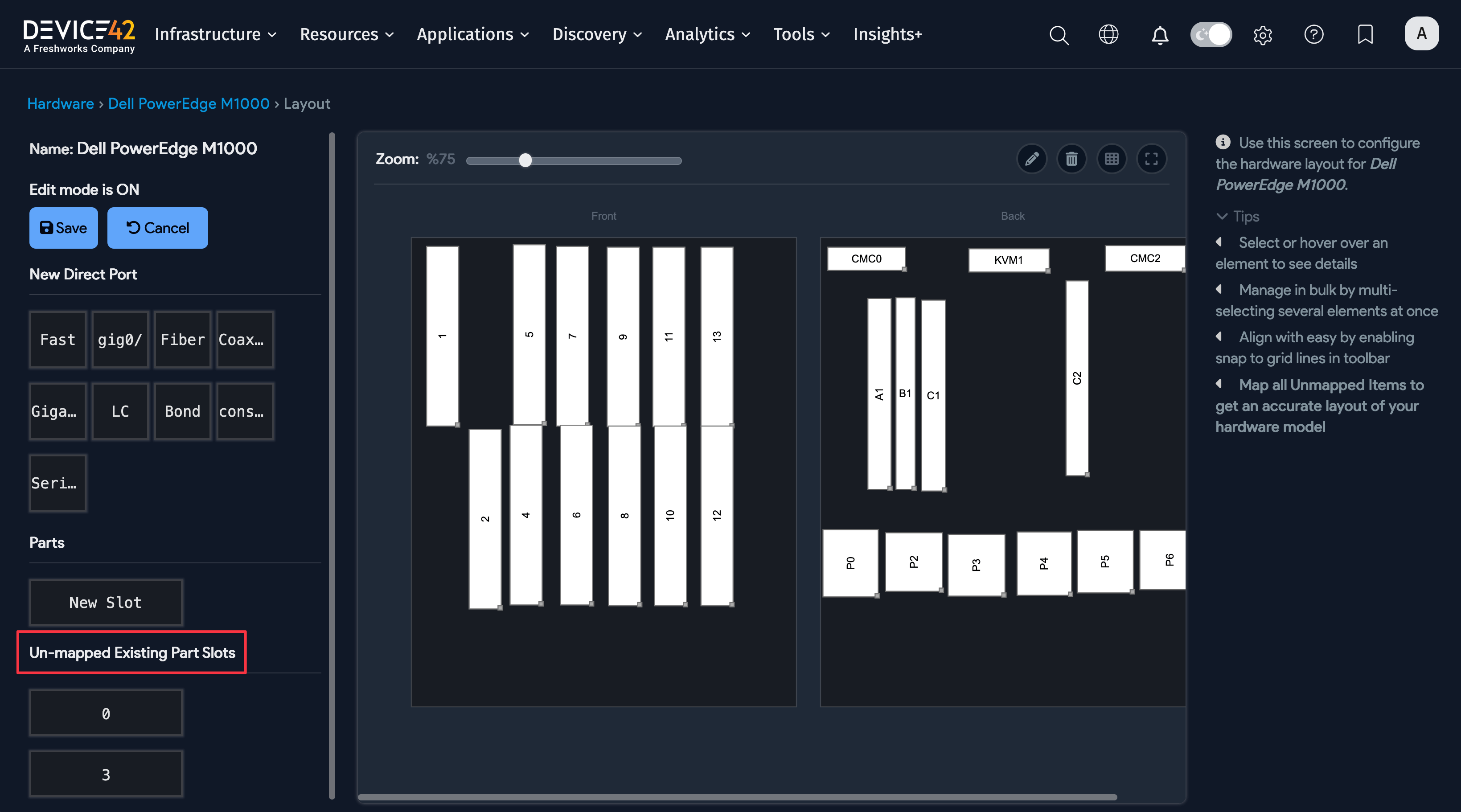Image resolution: width=1461 pixels, height=812 pixels.
Task: Open the search magnifier icon
Action: [x=1059, y=35]
